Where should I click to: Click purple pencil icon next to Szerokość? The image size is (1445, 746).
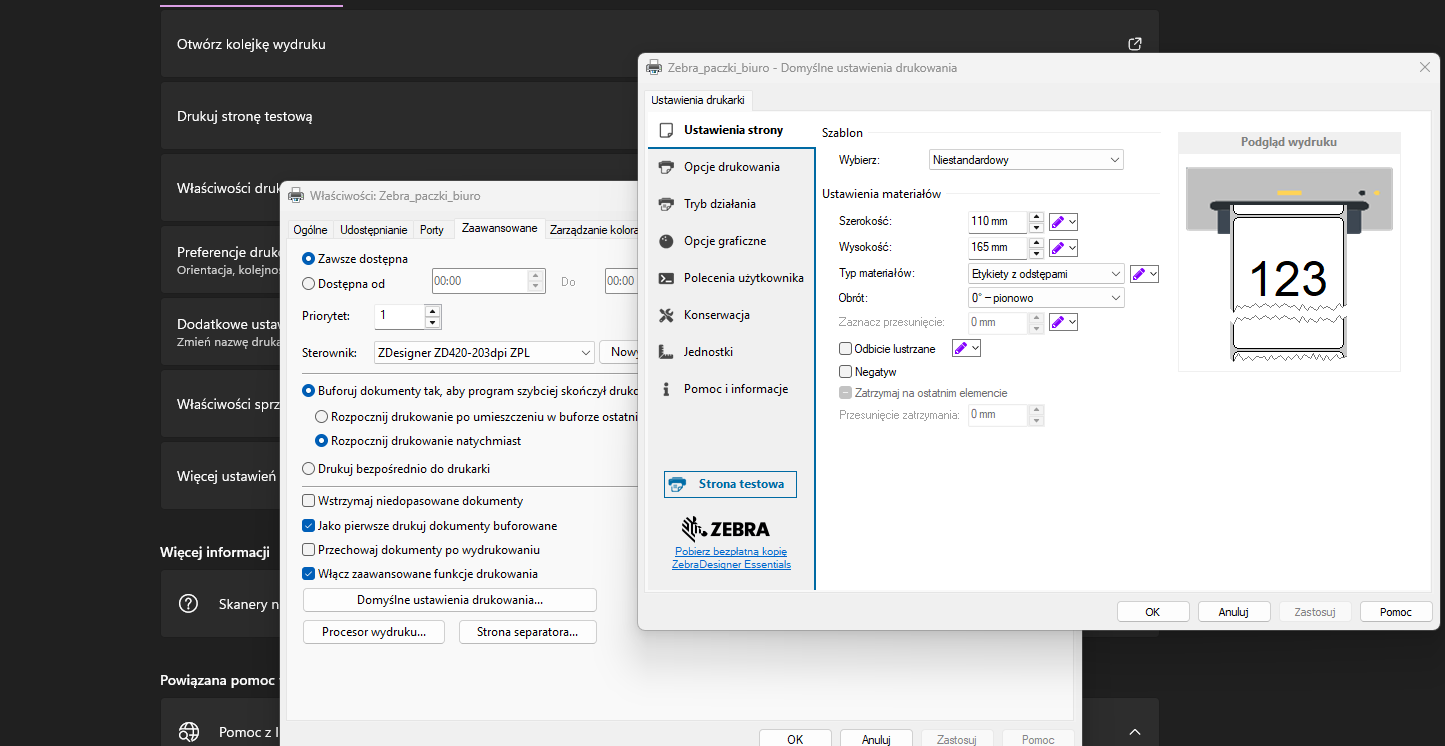[x=1057, y=221]
